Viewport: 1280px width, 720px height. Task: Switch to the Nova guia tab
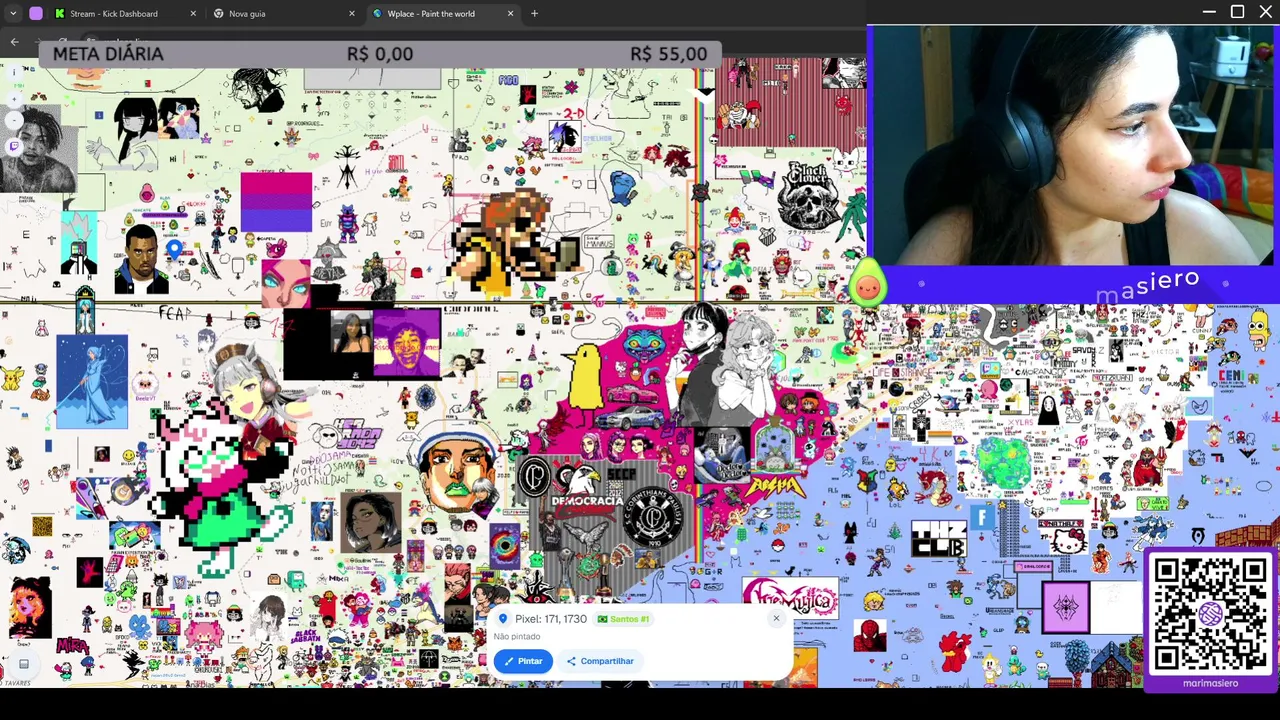[247, 14]
